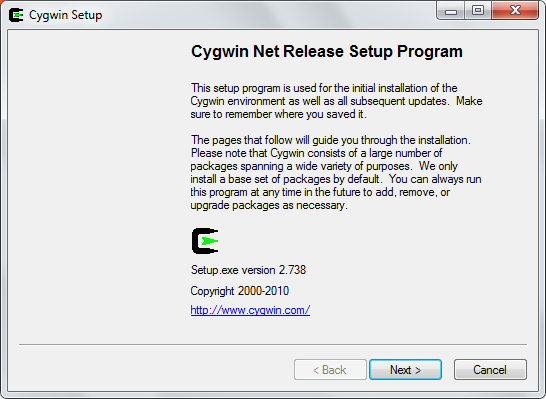This screenshot has width=546, height=399.
Task: Close the Cygwin Setup window
Action: [515, 11]
